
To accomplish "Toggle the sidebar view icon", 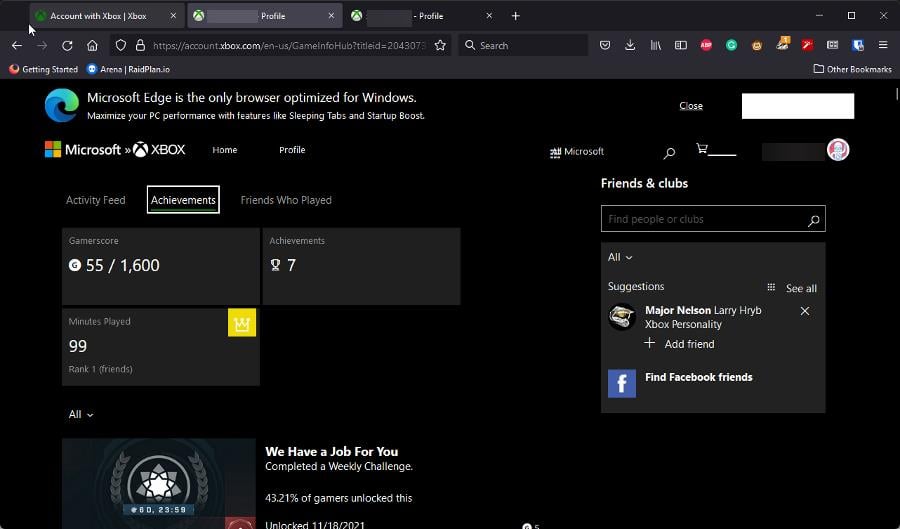I will [x=681, y=45].
